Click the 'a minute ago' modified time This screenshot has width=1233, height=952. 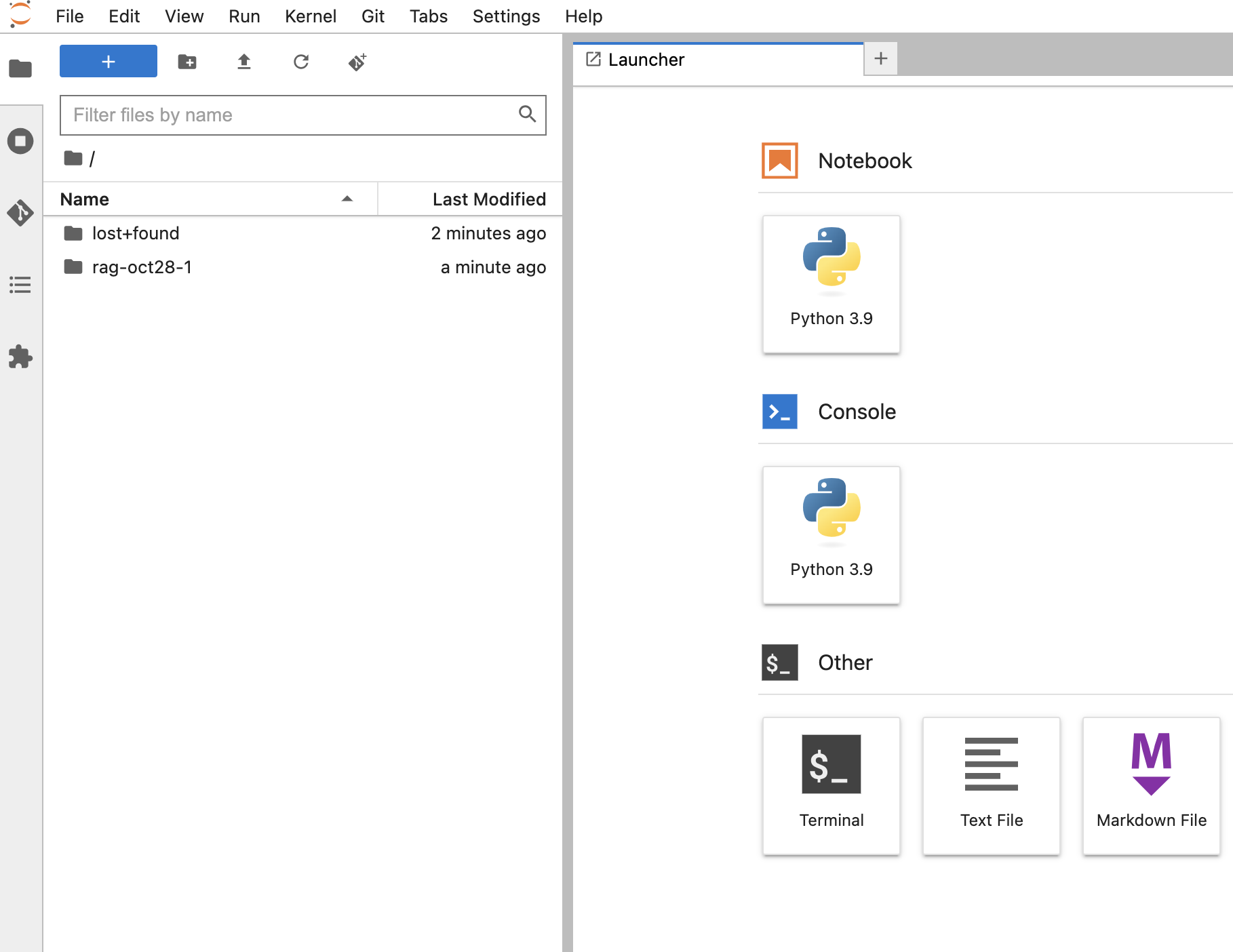(x=493, y=267)
